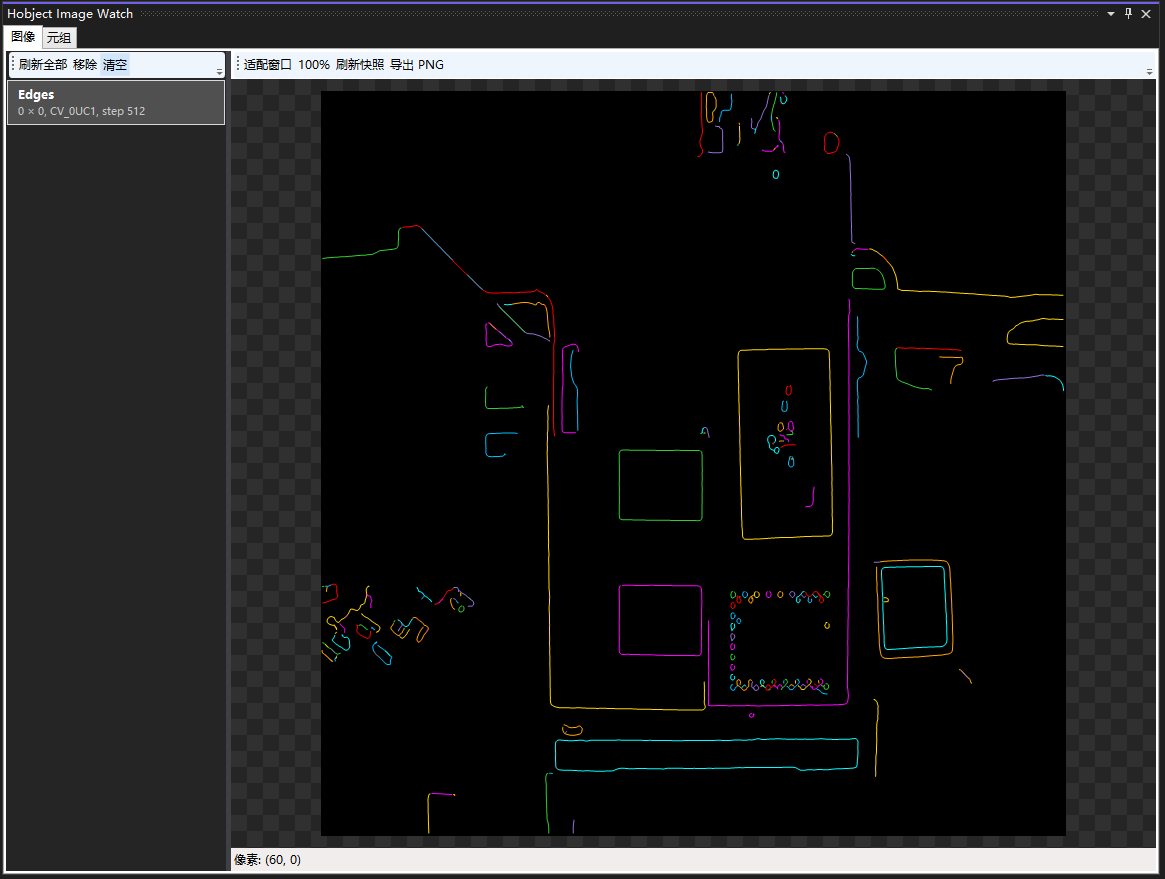Open the list toolbar overflow options
The height and width of the screenshot is (879, 1165).
coord(219,71)
